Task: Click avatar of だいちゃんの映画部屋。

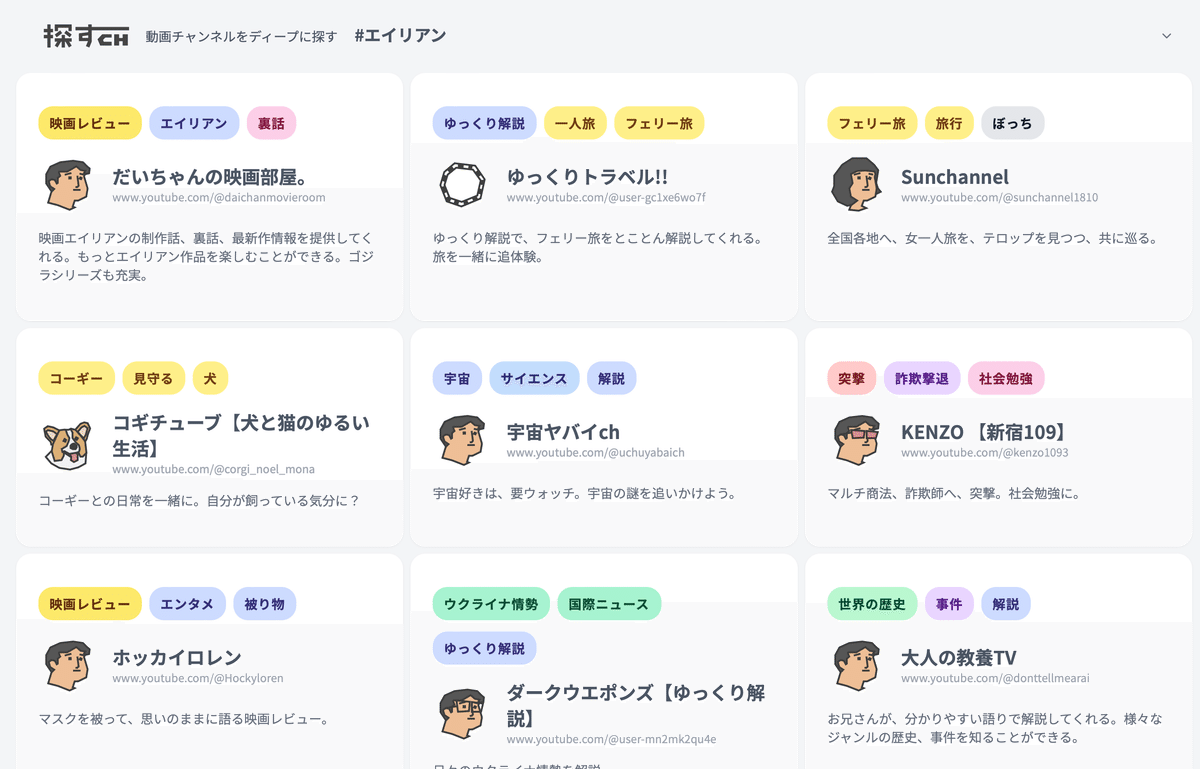Action: coord(68,184)
